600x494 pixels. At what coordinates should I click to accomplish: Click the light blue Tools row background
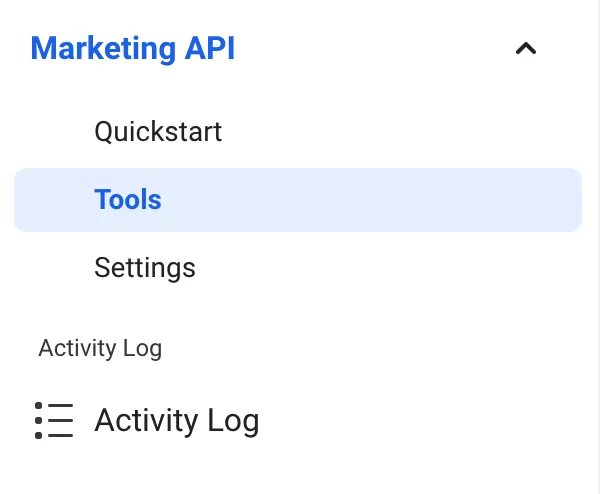[298, 200]
